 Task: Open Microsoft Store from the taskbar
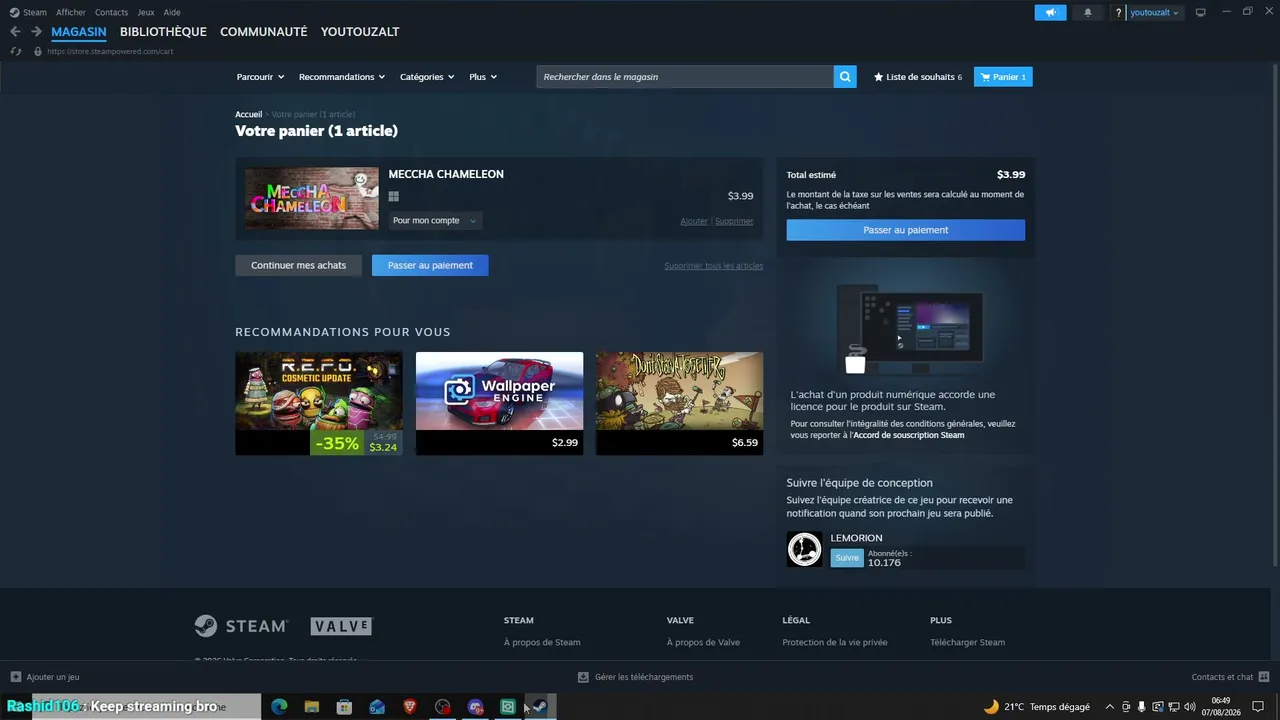[344, 707]
